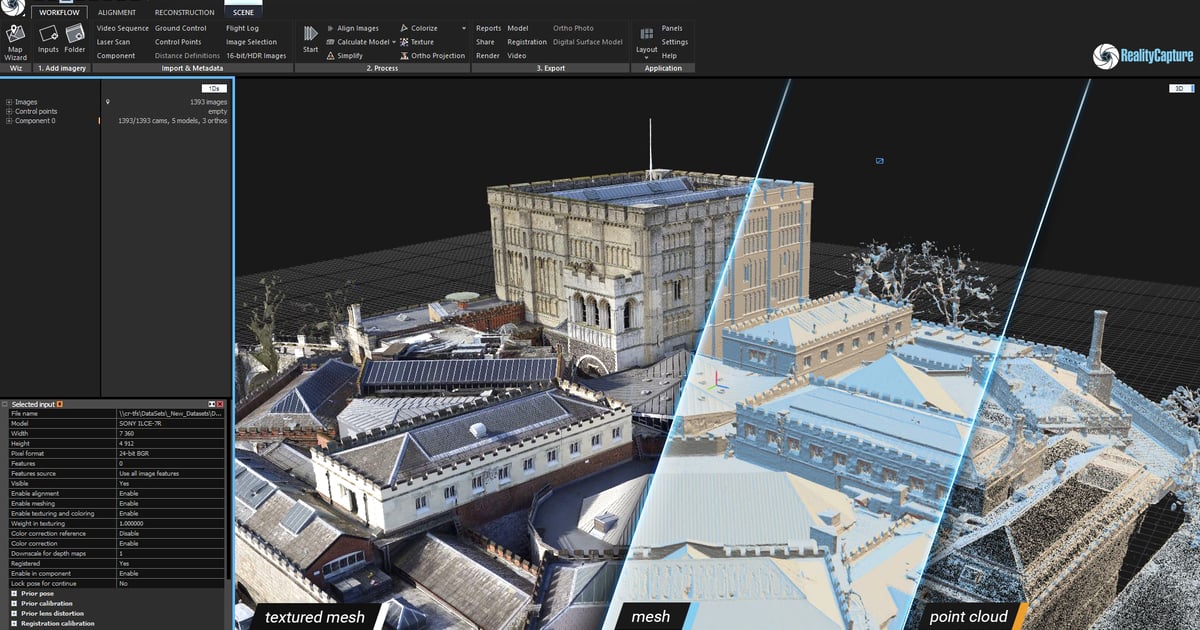Toggle Enable texturing and coloring off
This screenshot has width=1200, height=630.
point(160,514)
